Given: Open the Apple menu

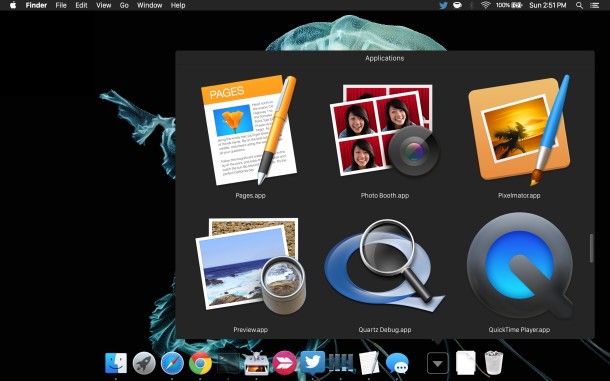Looking at the screenshot, I should coord(13,5).
